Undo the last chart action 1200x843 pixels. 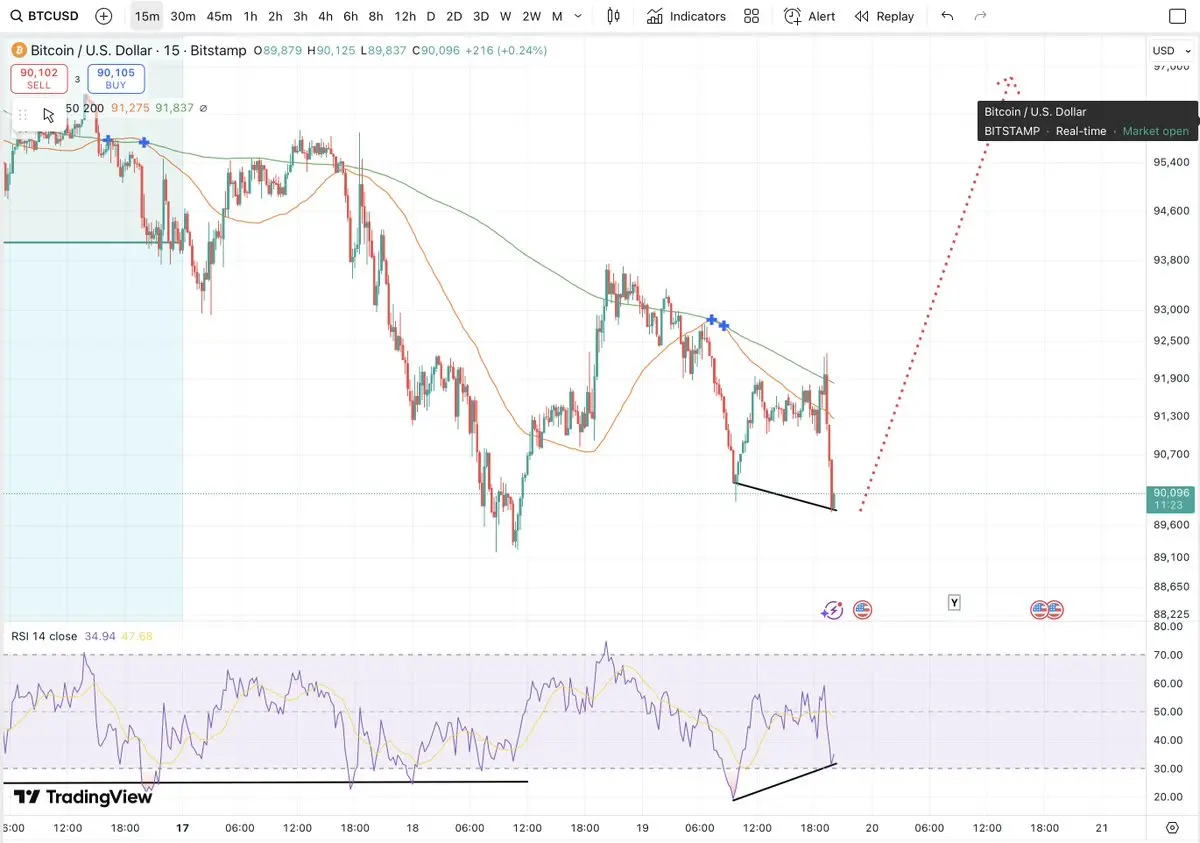click(947, 16)
